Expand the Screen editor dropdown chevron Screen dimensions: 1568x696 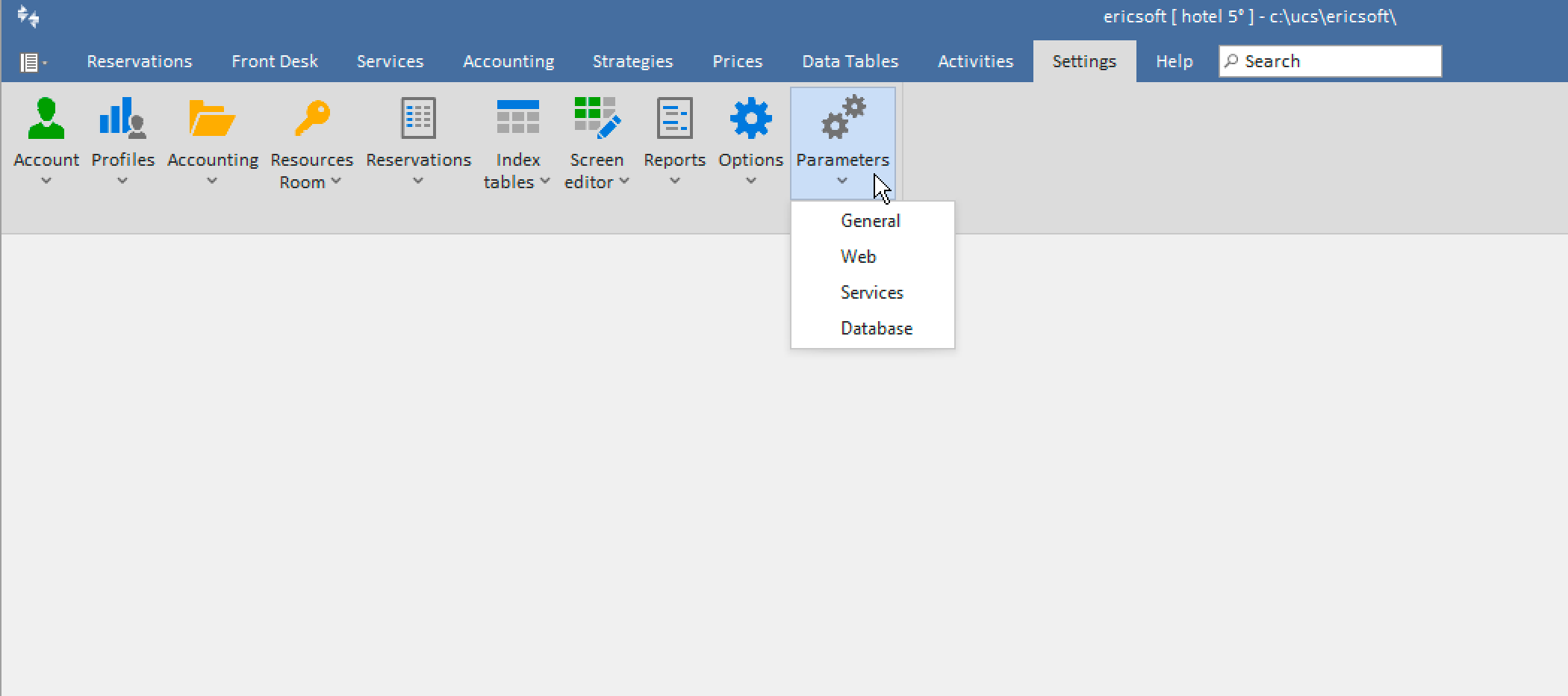click(x=624, y=181)
